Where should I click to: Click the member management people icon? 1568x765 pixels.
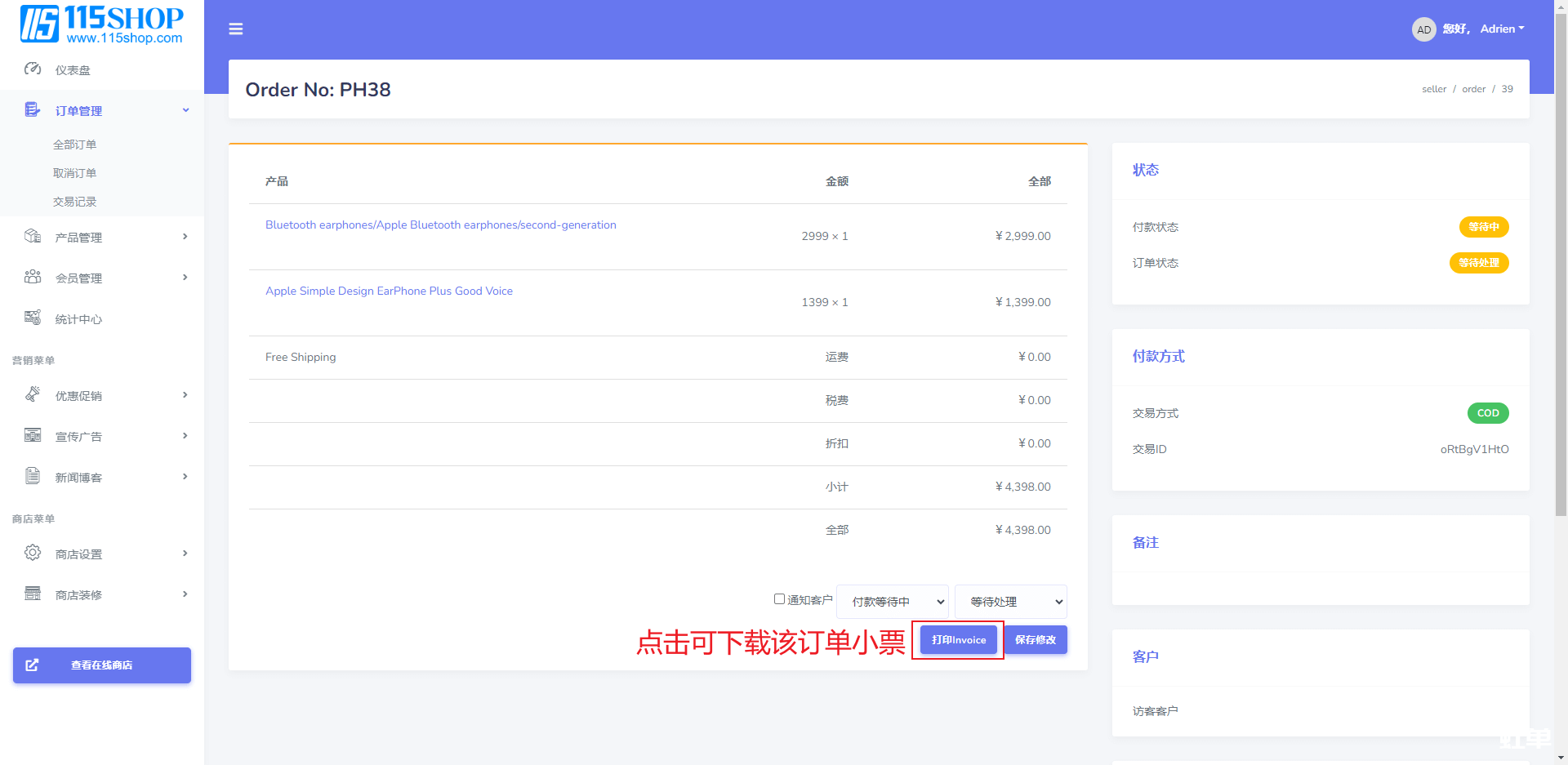pos(33,278)
